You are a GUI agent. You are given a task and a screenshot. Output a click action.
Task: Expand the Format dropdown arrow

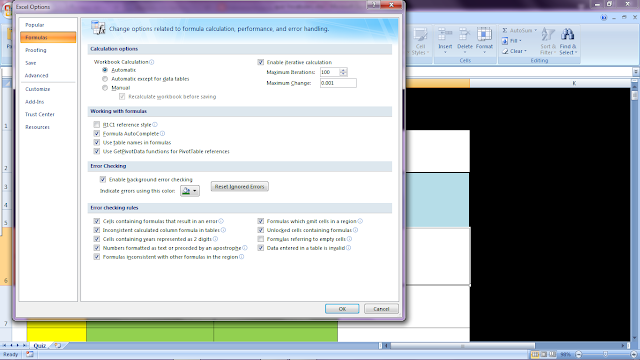point(484,52)
